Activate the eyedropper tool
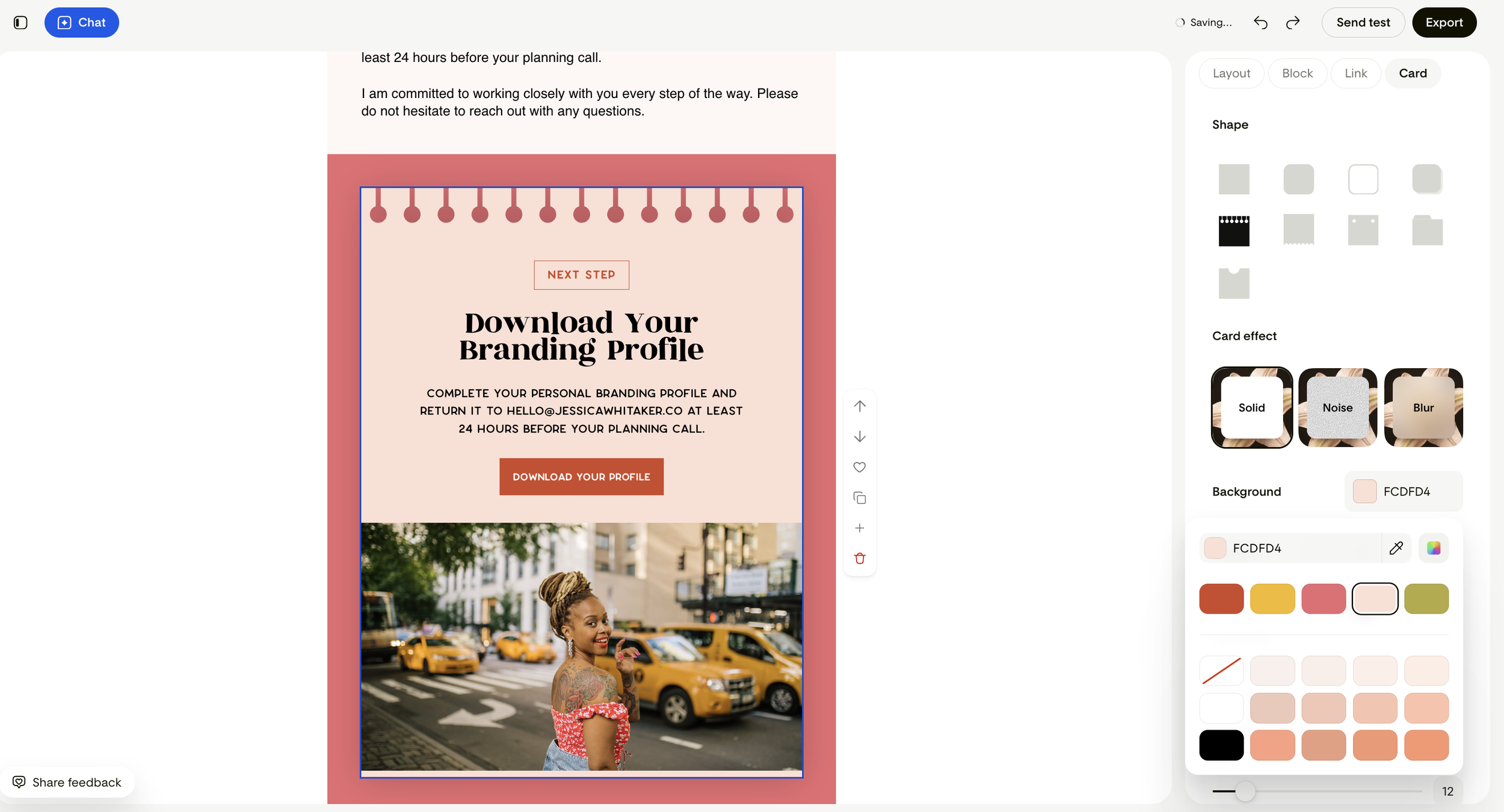Image resolution: width=1504 pixels, height=812 pixels. (x=1396, y=548)
